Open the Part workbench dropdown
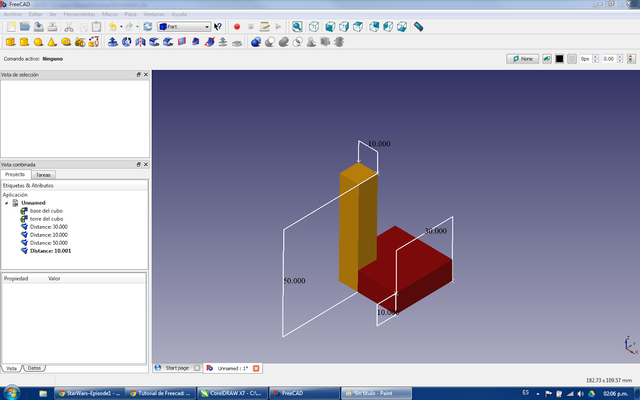This screenshot has width=640, height=400. tap(184, 27)
